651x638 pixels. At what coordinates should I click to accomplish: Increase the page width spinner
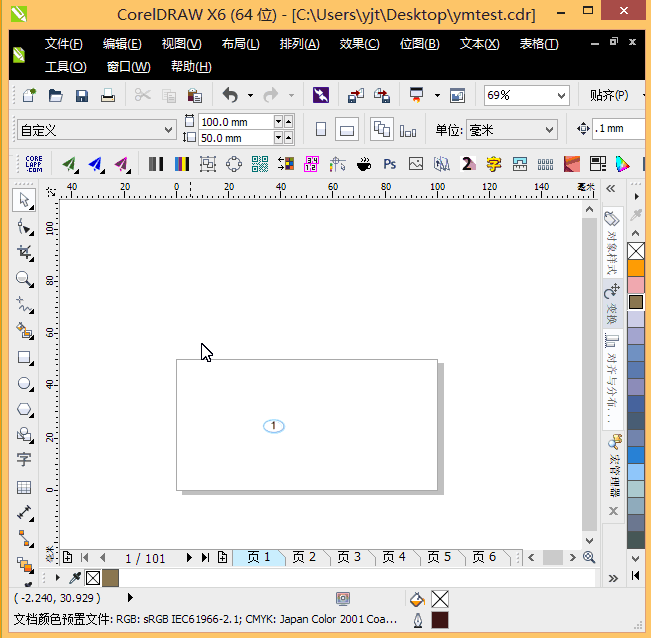coord(289,121)
